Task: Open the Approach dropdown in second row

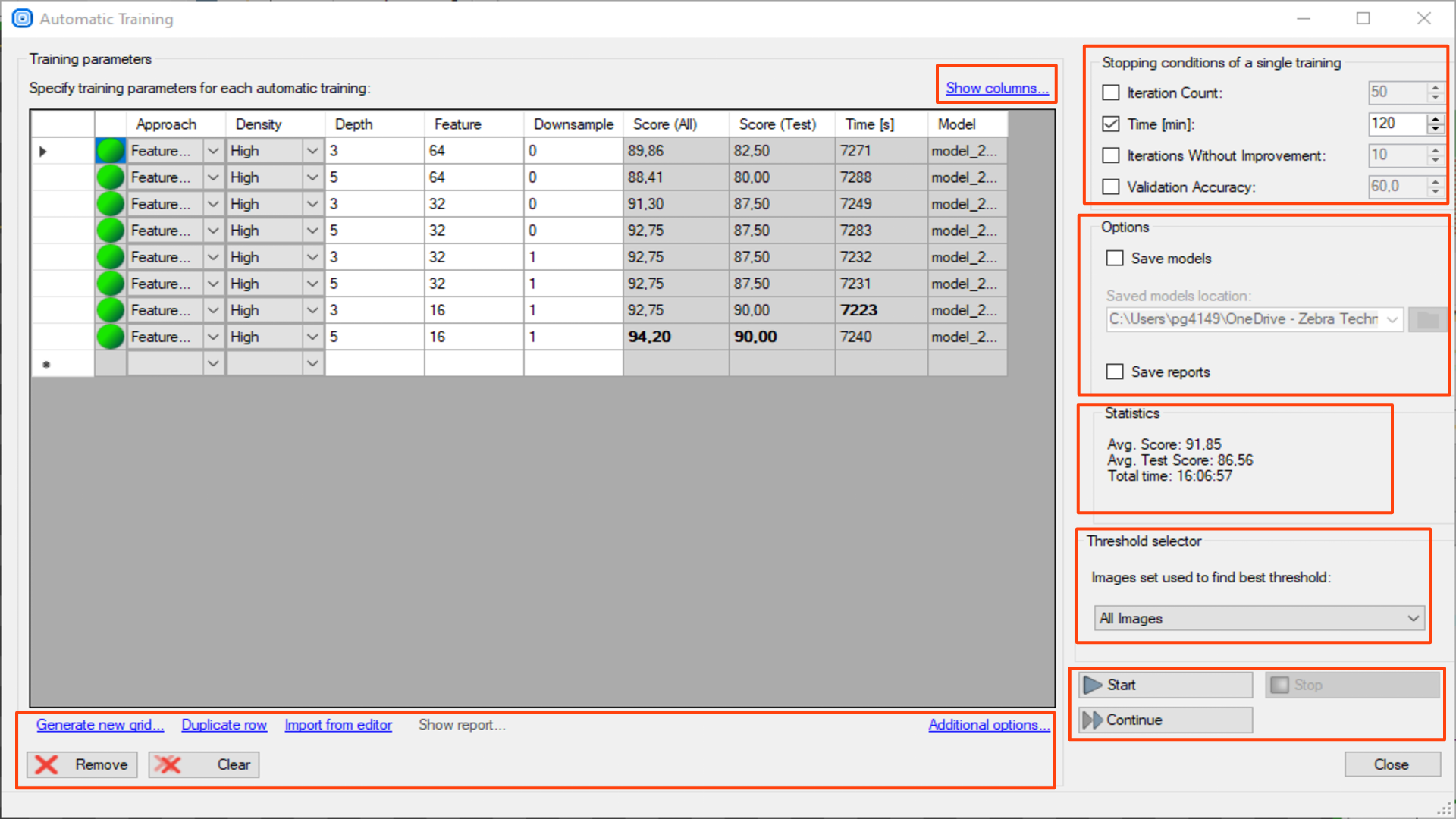Action: 213,177
